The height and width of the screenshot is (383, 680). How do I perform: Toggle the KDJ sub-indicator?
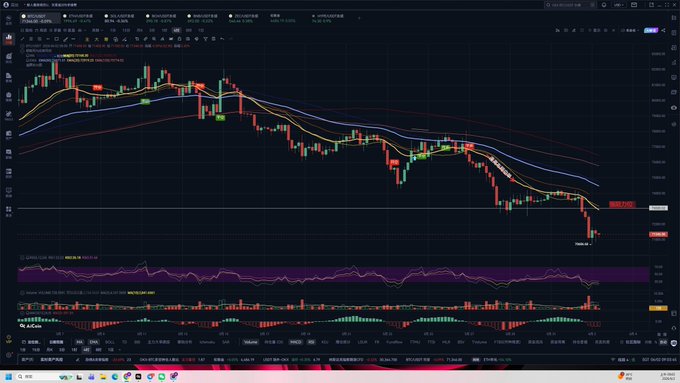tap(325, 342)
